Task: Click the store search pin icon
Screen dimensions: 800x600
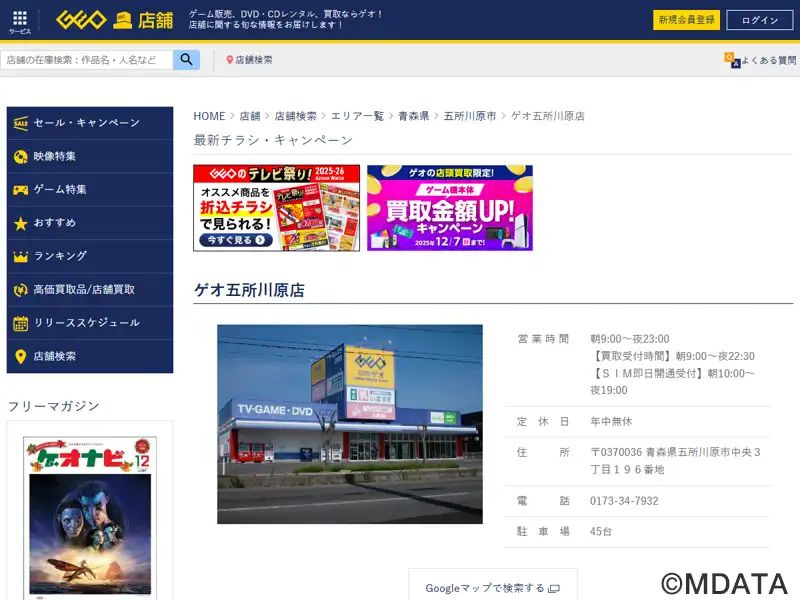Action: pos(230,60)
